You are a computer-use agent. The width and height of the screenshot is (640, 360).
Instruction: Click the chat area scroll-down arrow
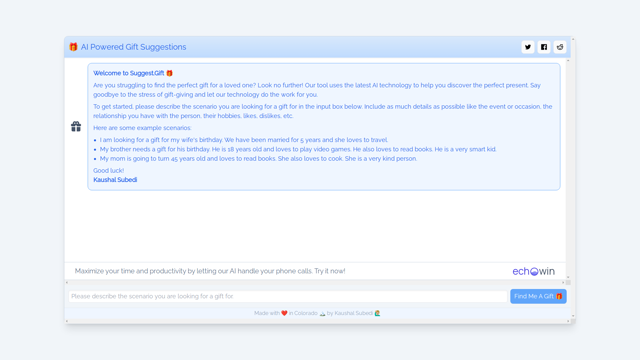(568, 277)
